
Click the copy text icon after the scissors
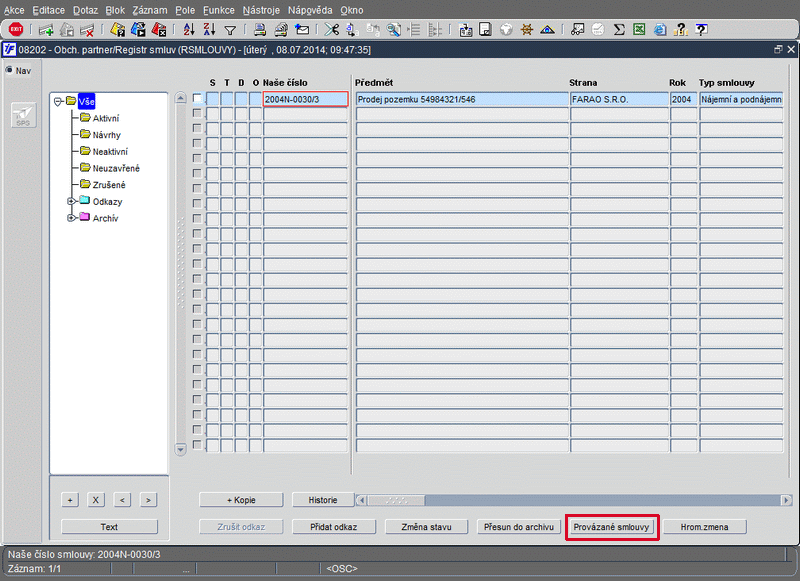coord(352,30)
